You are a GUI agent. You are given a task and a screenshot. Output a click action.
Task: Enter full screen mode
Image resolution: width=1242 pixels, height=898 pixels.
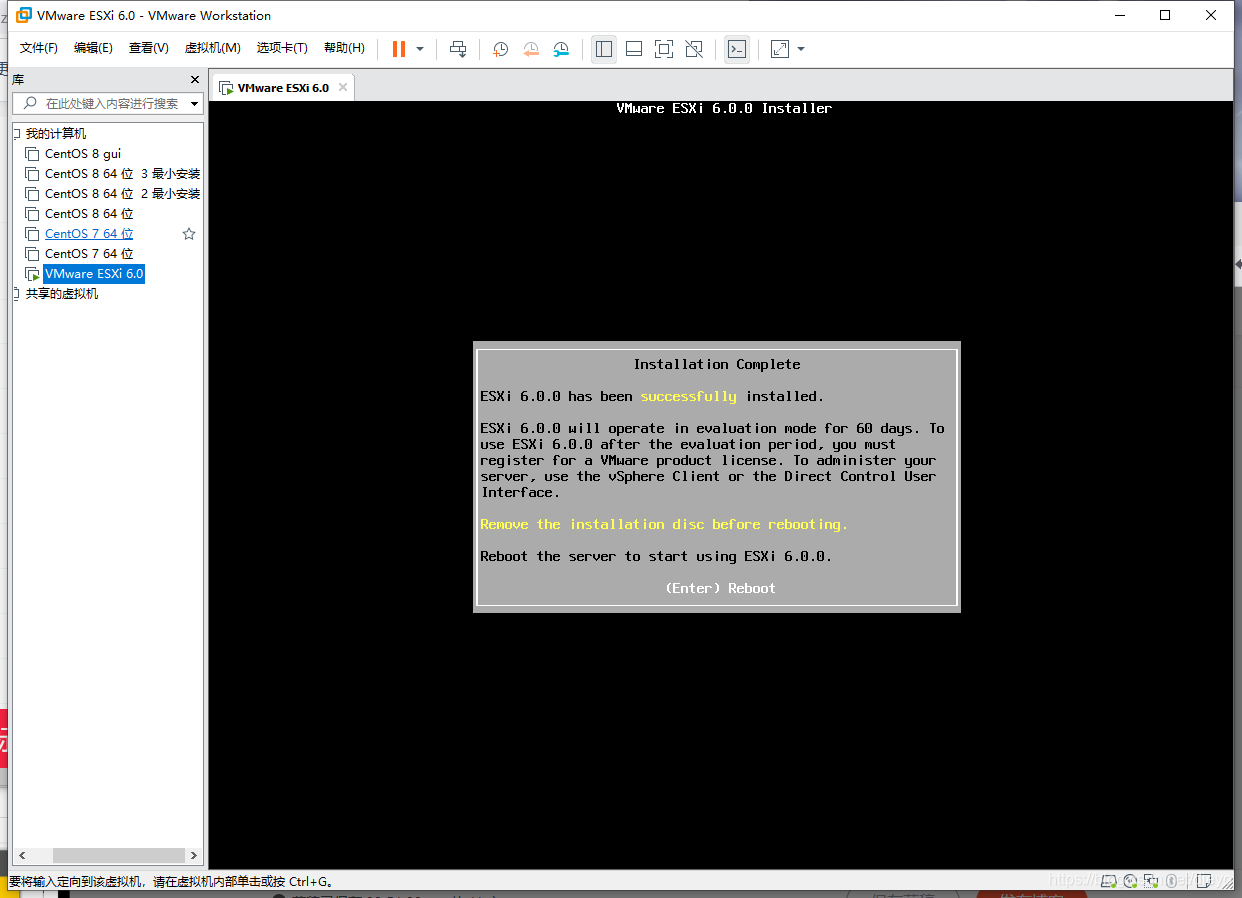click(664, 49)
